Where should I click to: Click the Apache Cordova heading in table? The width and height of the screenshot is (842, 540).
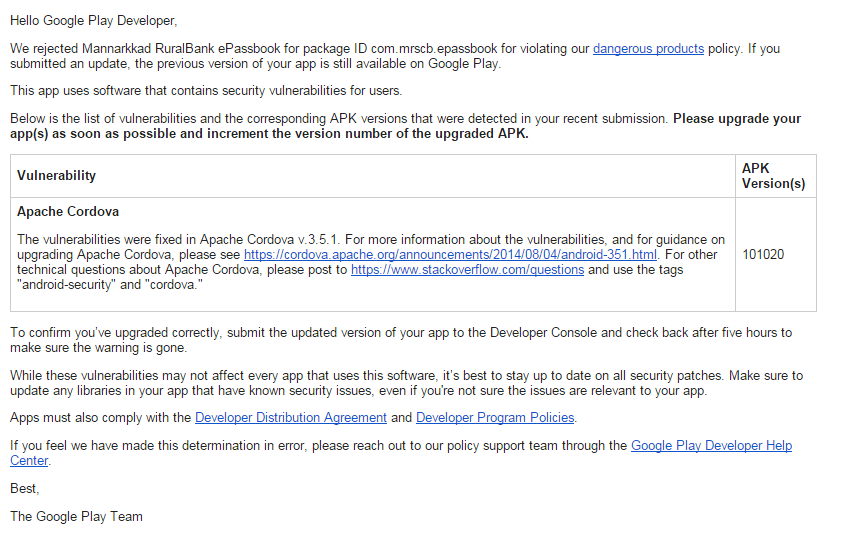click(68, 211)
